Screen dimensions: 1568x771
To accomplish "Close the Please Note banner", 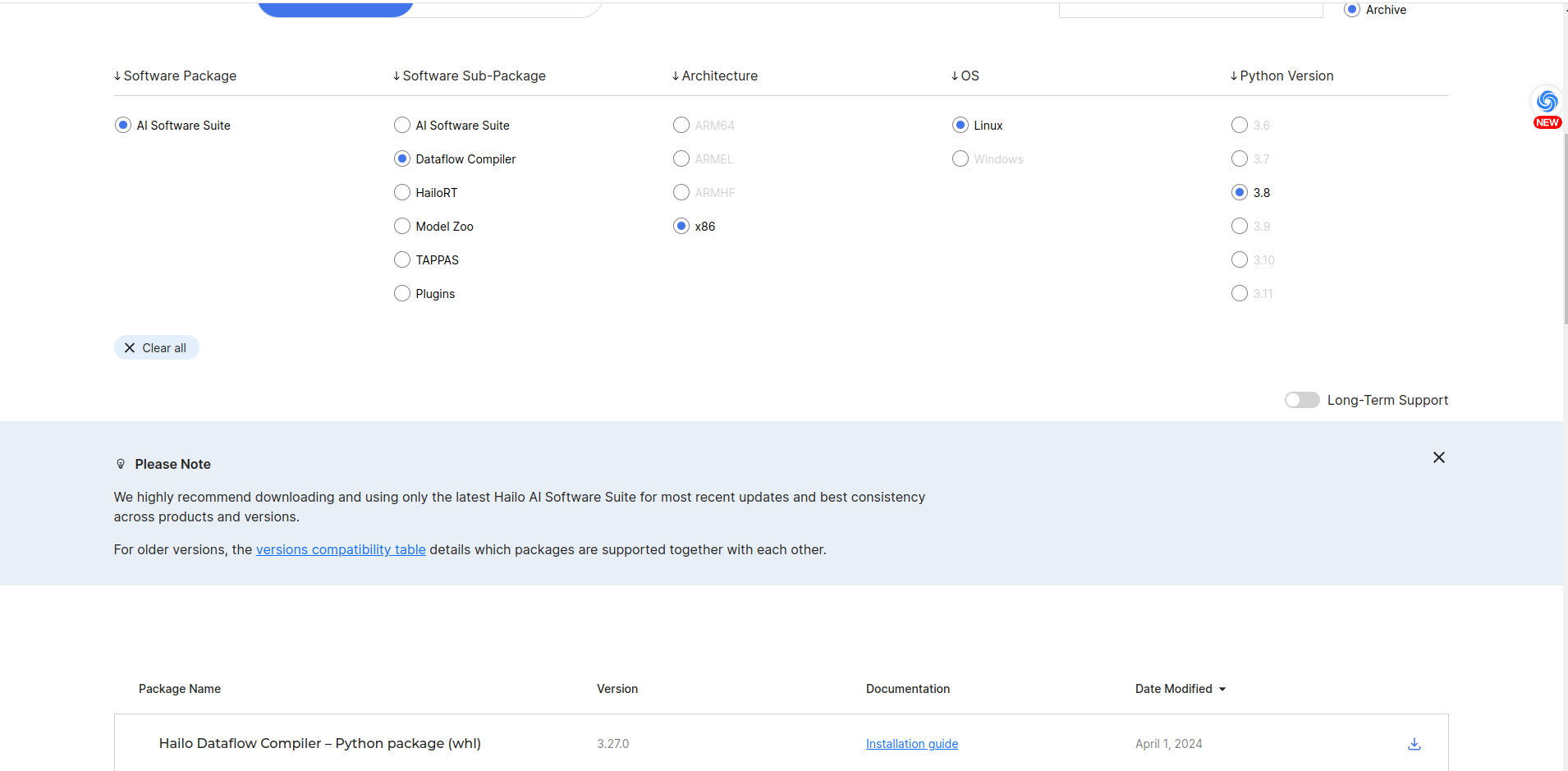I will [x=1438, y=457].
